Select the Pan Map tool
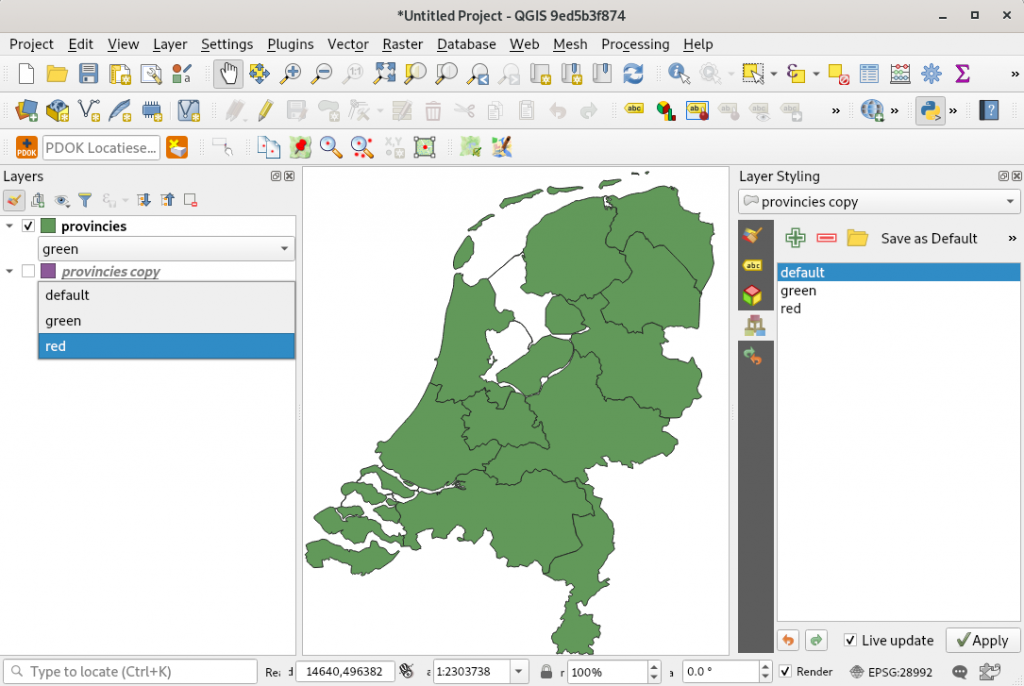Image resolution: width=1024 pixels, height=686 pixels. pos(228,72)
